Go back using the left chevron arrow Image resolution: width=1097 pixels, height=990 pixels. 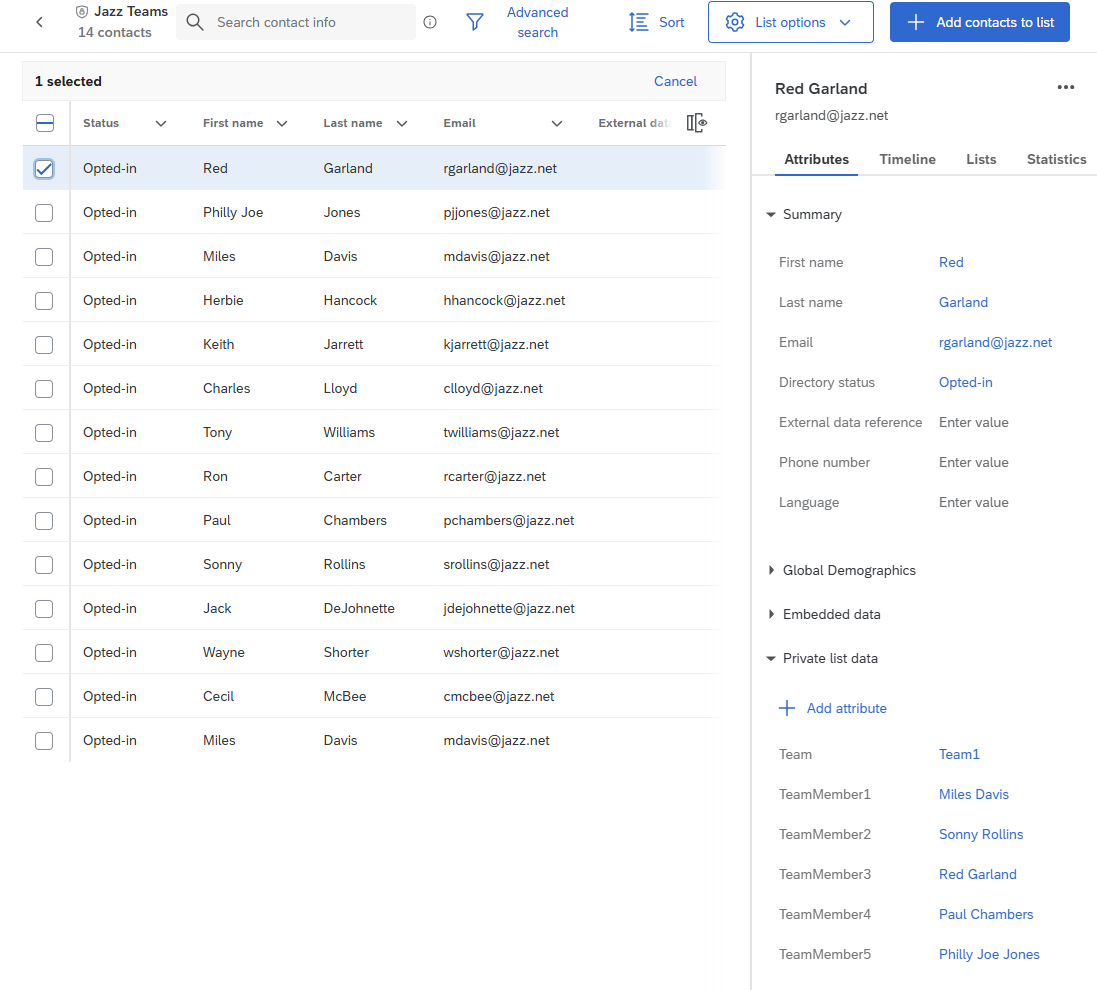39,22
